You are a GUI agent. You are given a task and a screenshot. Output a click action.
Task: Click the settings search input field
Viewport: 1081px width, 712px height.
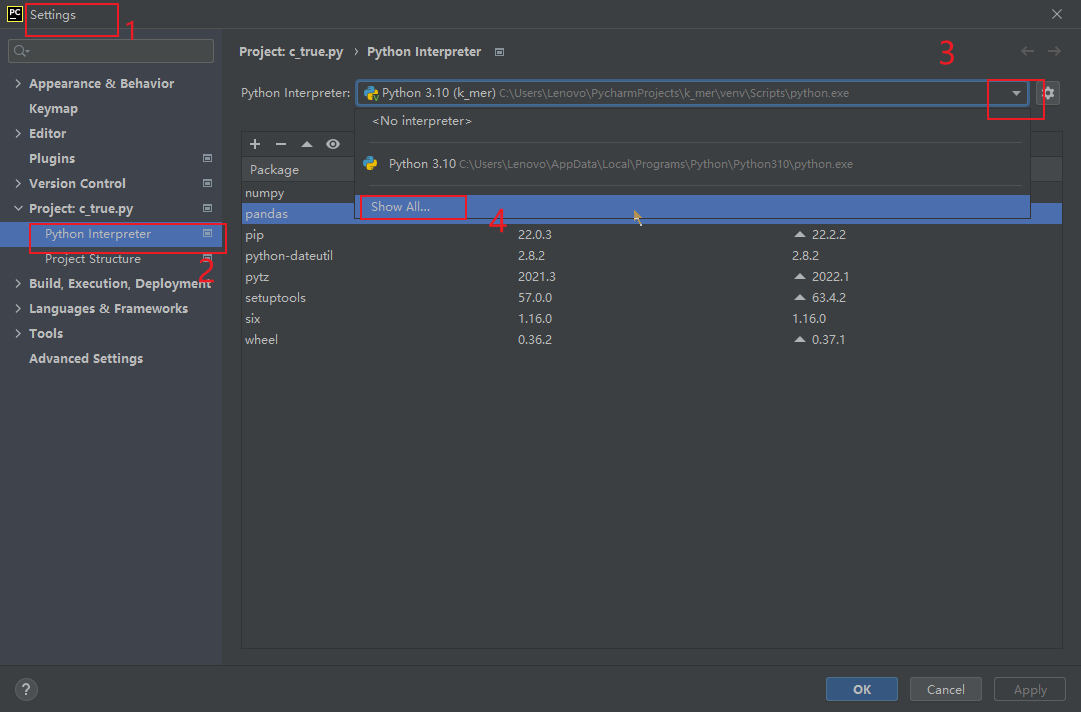tap(111, 51)
